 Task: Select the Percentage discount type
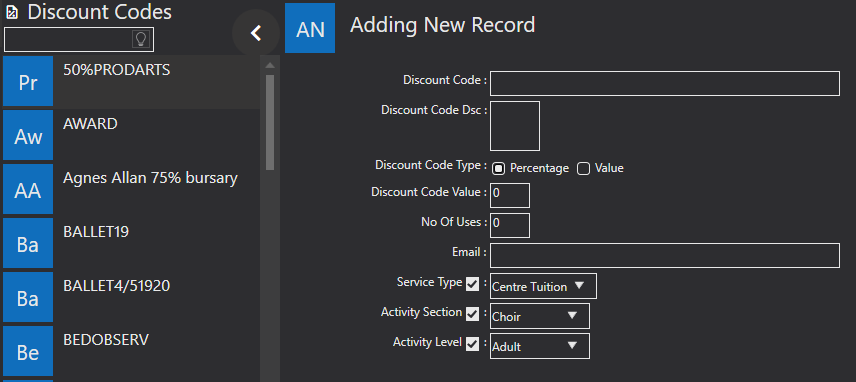tap(498, 169)
